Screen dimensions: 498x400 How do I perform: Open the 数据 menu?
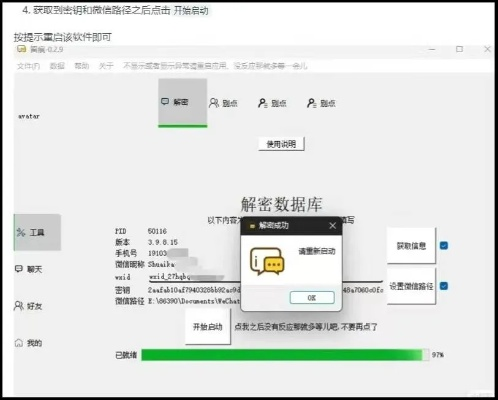(57, 66)
